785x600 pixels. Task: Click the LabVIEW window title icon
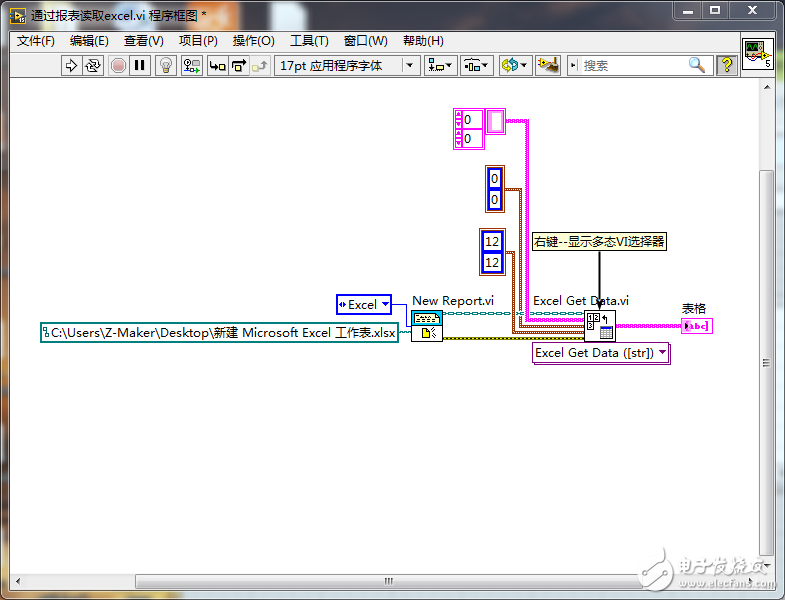pyautogui.click(x=18, y=16)
